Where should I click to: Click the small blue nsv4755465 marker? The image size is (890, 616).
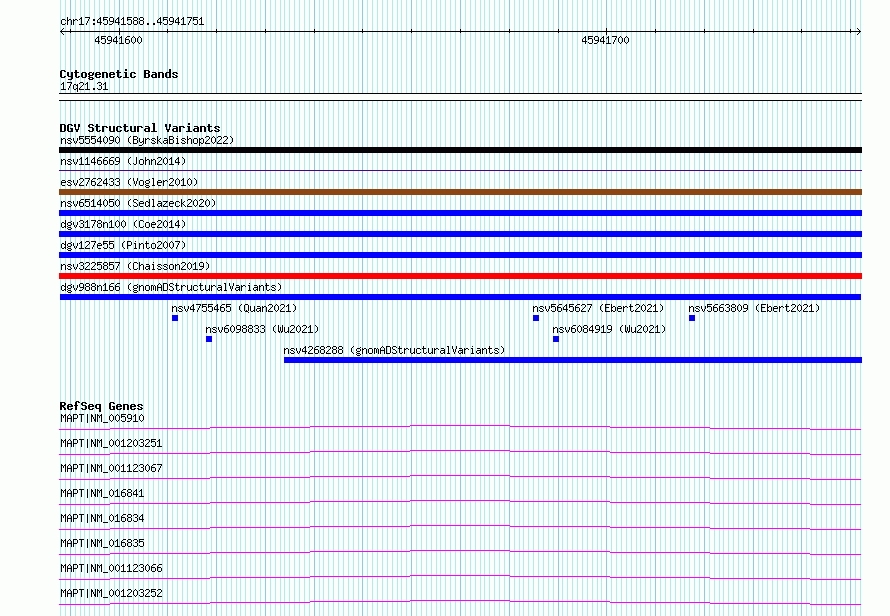(175, 318)
